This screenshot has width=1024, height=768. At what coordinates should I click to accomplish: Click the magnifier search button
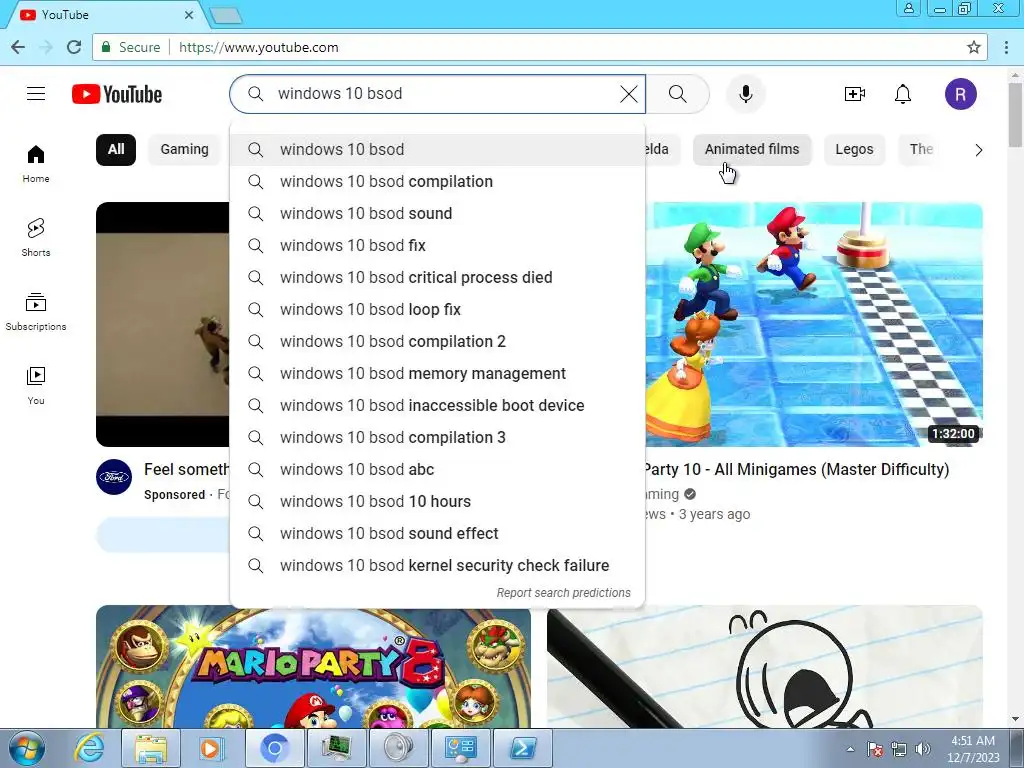(678, 94)
